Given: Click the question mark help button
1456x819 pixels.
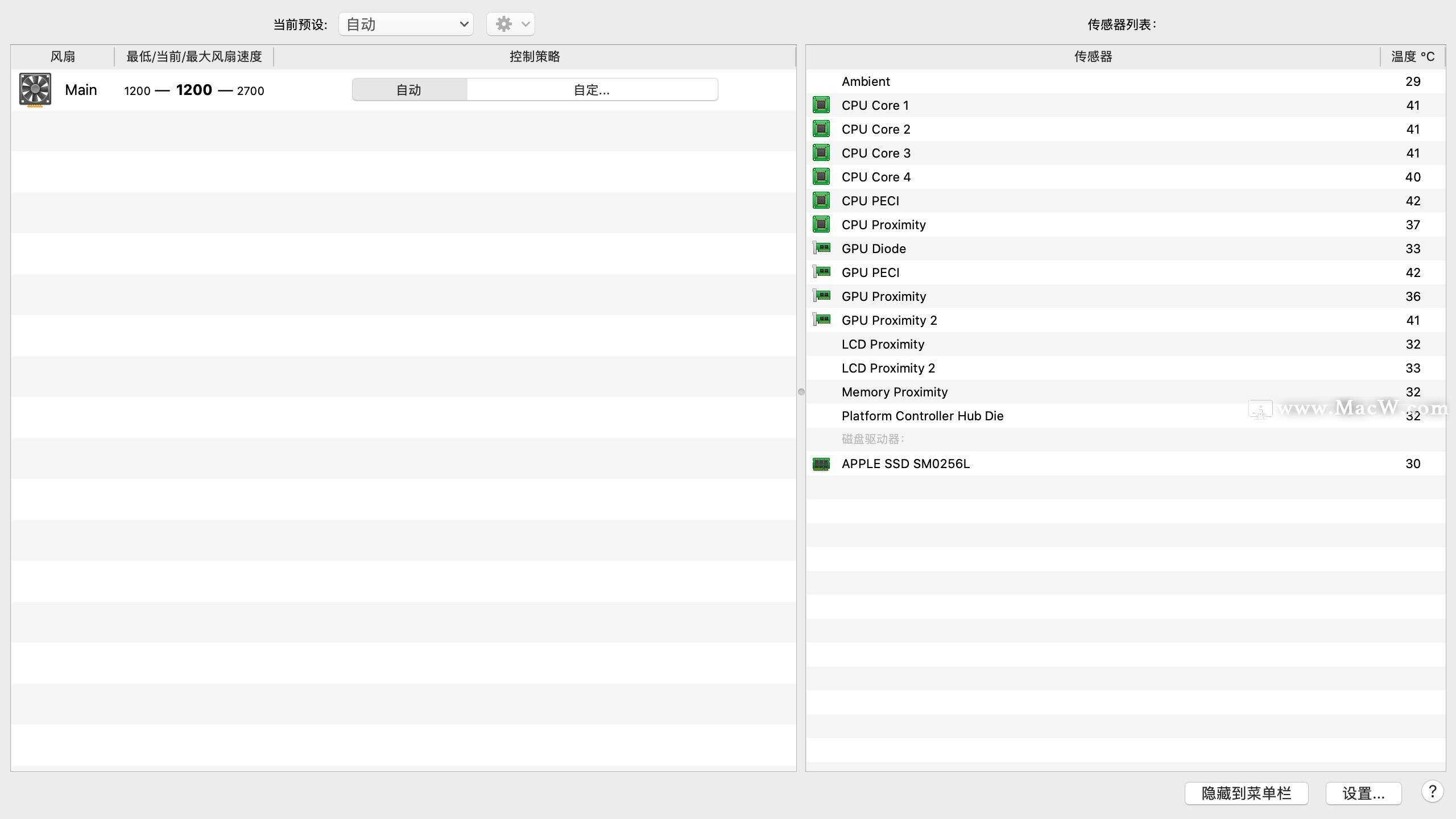Looking at the screenshot, I should point(1432,792).
